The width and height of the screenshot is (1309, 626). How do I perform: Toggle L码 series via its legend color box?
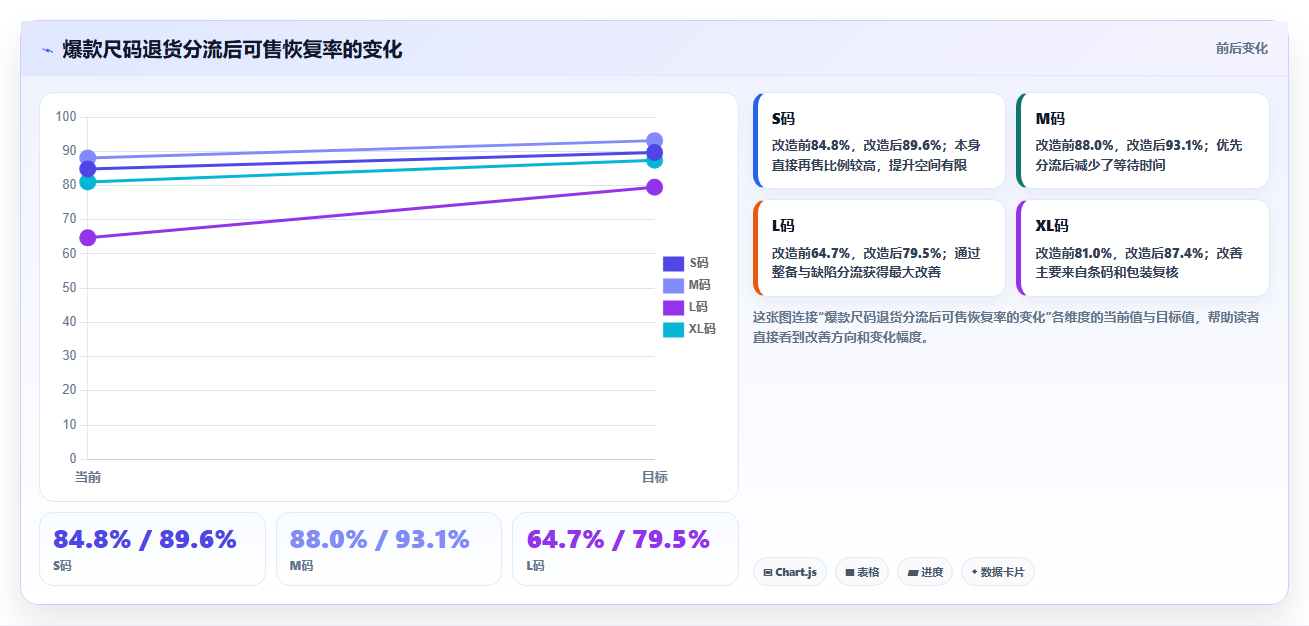(x=673, y=307)
